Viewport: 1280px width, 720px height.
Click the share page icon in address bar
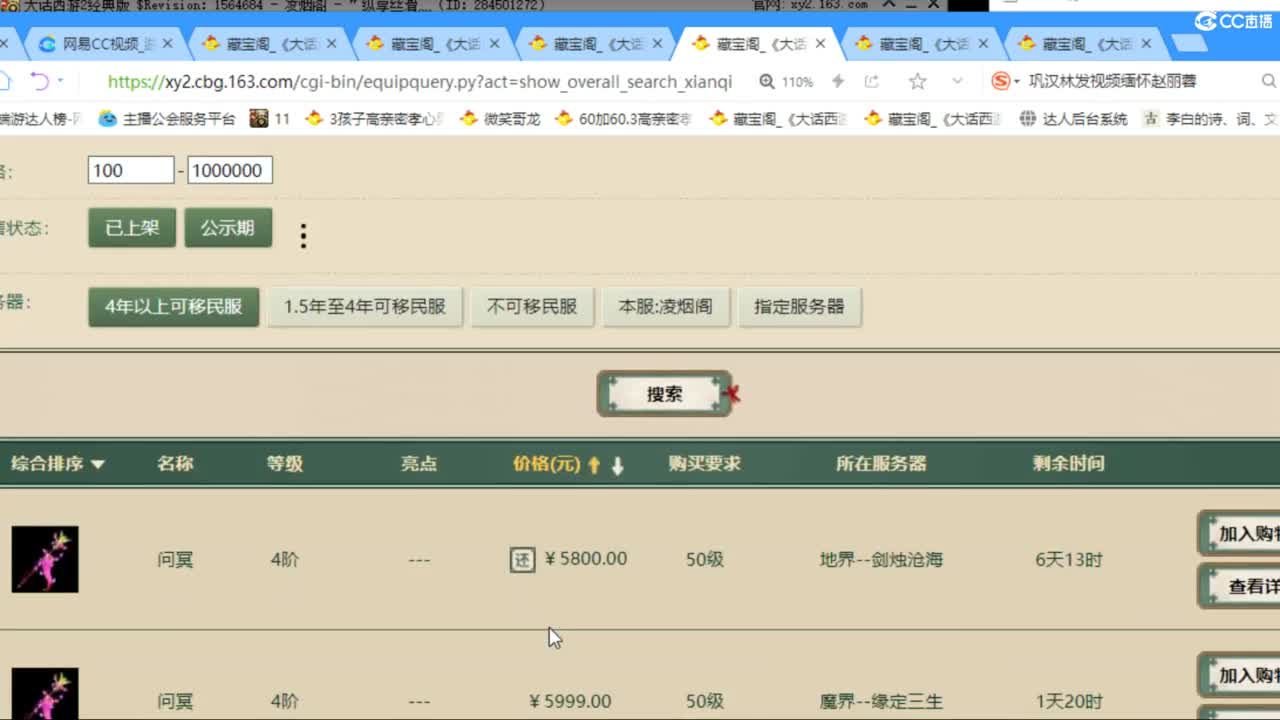pyautogui.click(x=872, y=81)
